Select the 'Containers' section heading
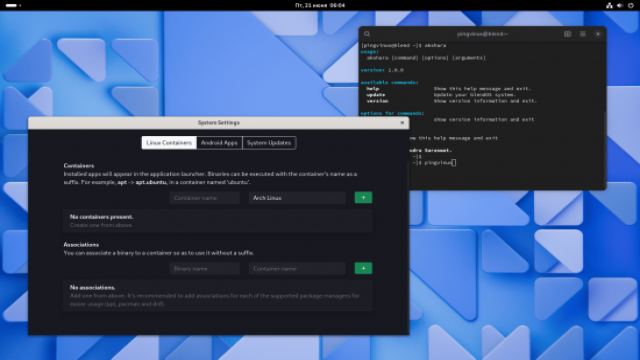 [x=79, y=166]
